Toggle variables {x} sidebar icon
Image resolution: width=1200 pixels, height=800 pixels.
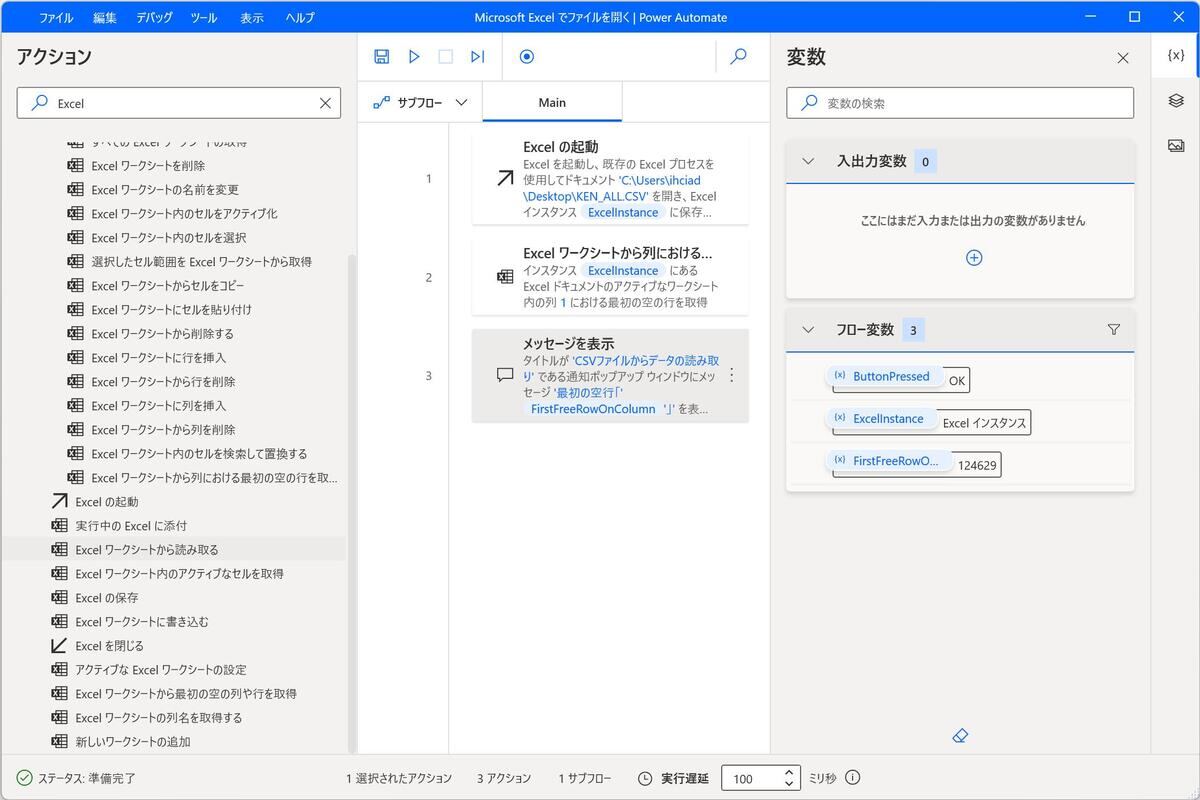coord(1176,56)
